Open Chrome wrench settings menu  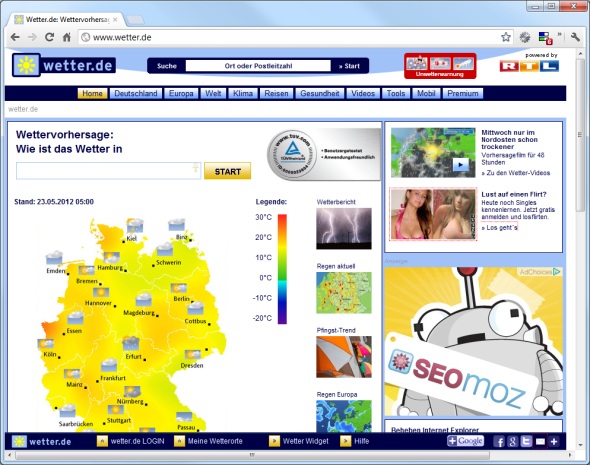[x=575, y=37]
